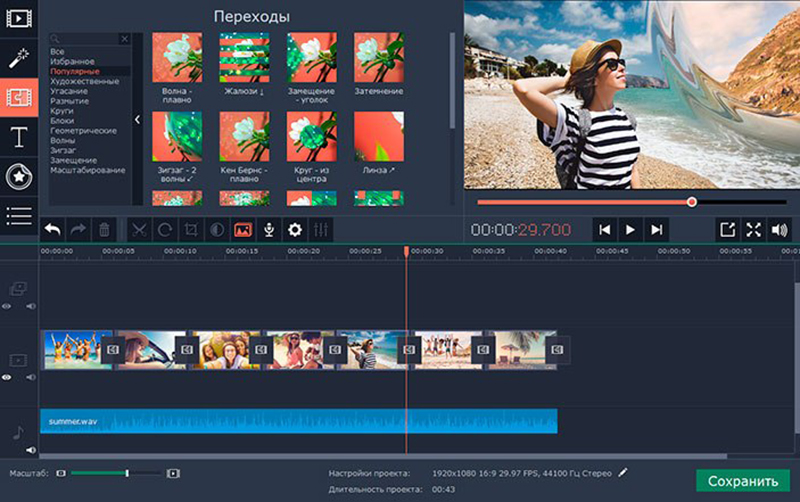Skip to previous frame button
Image resolution: width=800 pixels, height=502 pixels.
tap(605, 230)
